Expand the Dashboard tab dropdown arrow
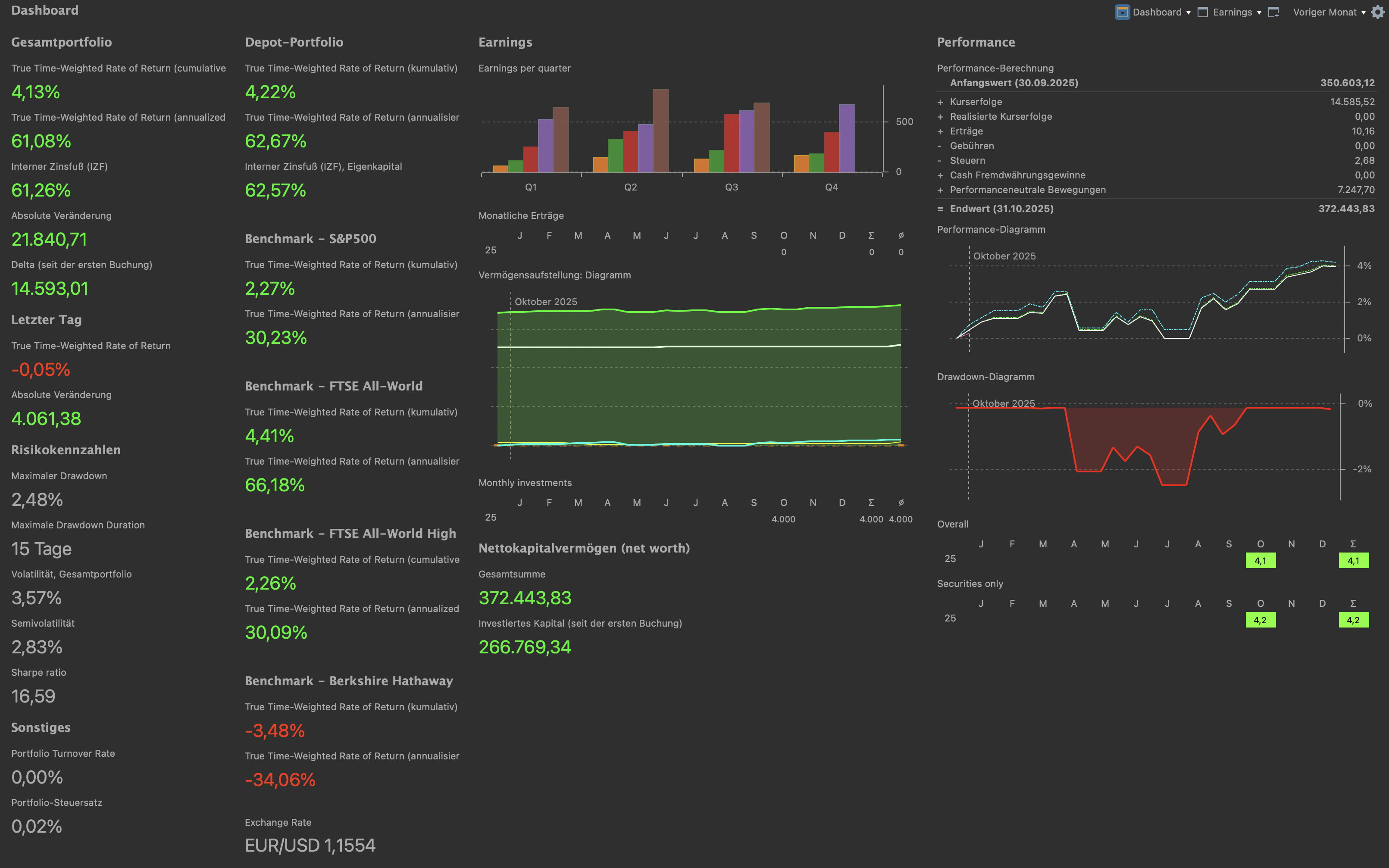The width and height of the screenshot is (1389, 868). [x=1188, y=12]
